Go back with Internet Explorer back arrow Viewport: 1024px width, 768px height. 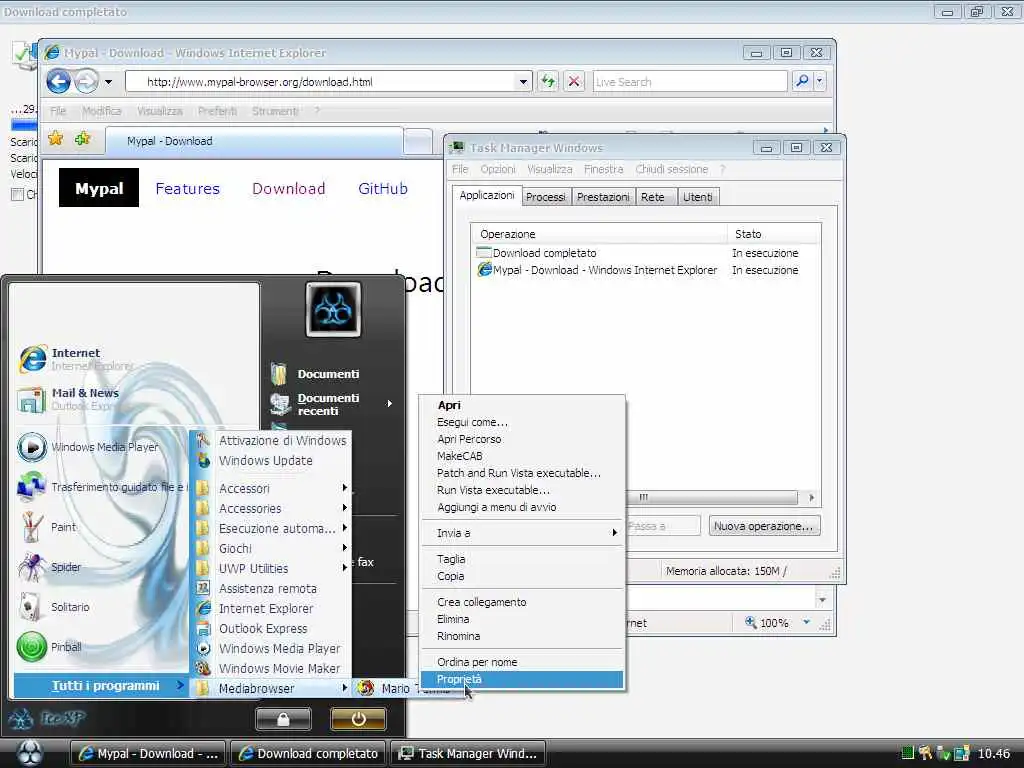click(59, 82)
